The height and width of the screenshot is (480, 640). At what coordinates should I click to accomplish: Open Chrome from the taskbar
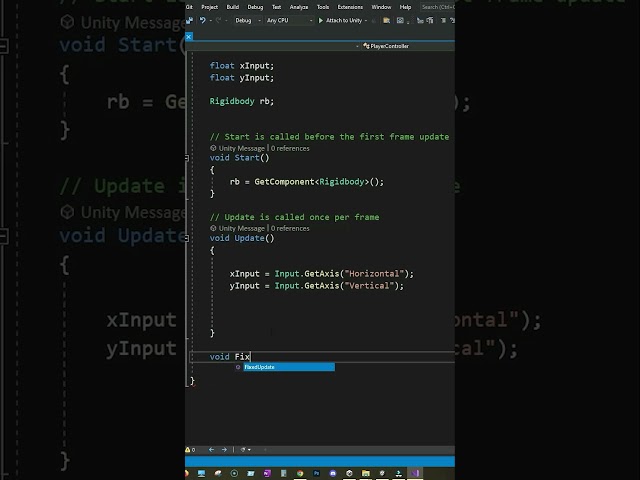300,473
